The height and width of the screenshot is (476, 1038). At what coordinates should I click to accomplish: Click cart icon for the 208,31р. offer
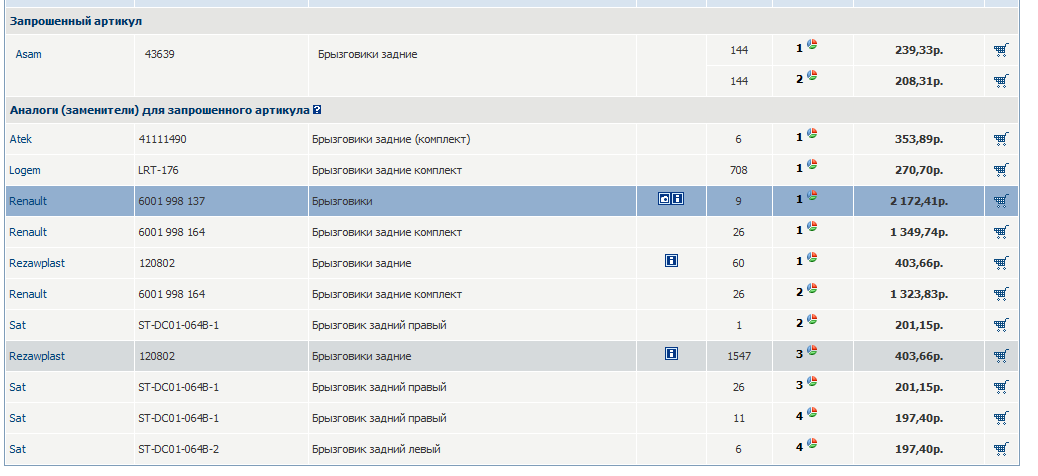[x=1001, y=80]
